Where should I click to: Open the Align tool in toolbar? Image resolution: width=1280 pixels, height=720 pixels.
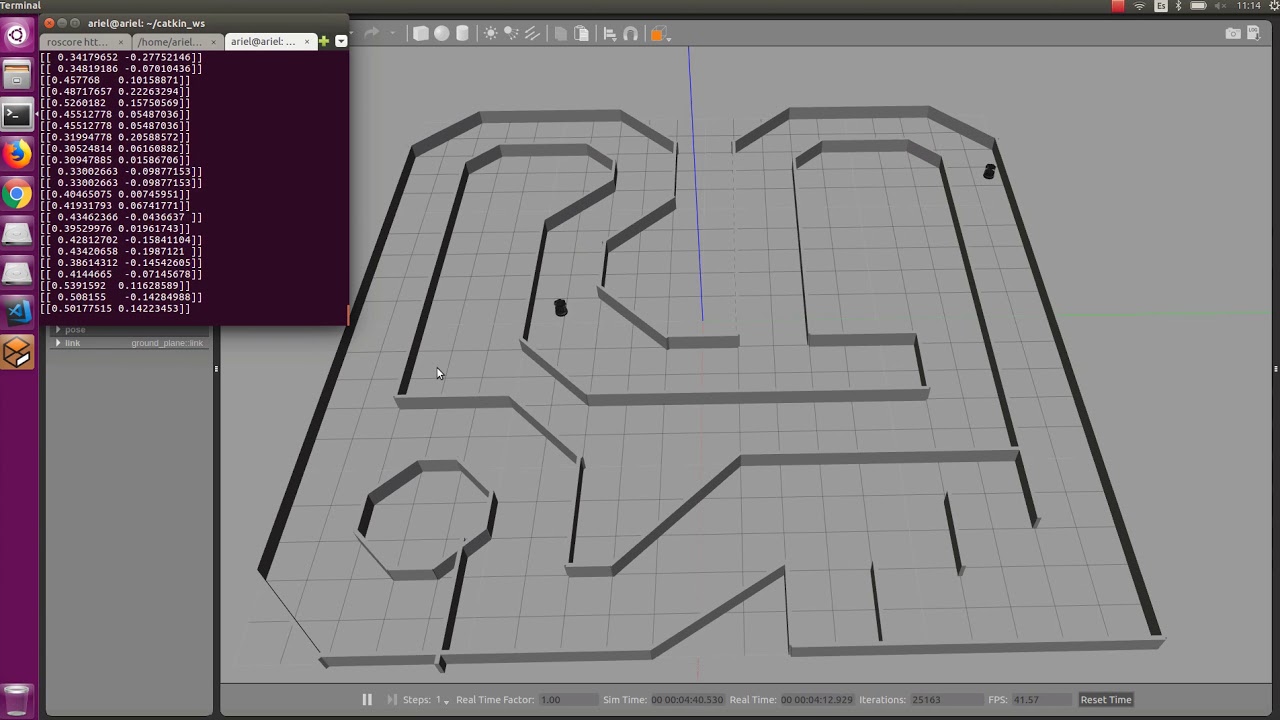pos(609,33)
